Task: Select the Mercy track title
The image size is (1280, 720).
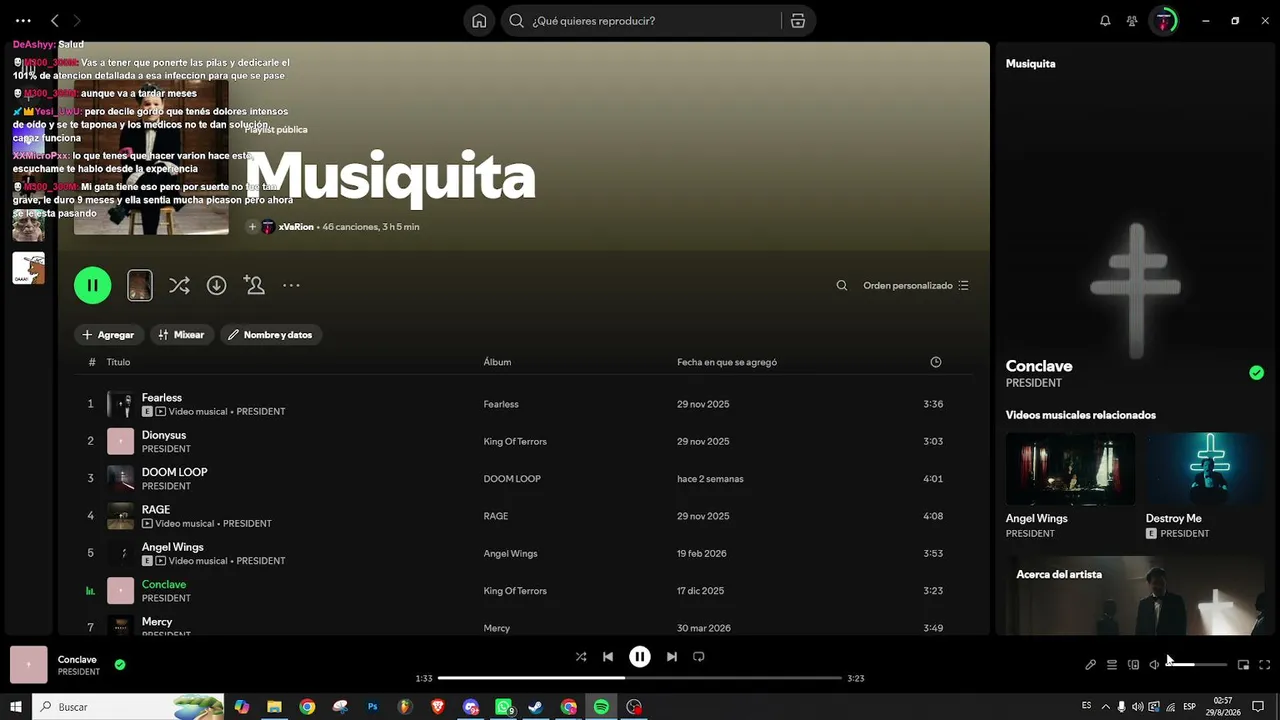Action: tap(157, 622)
